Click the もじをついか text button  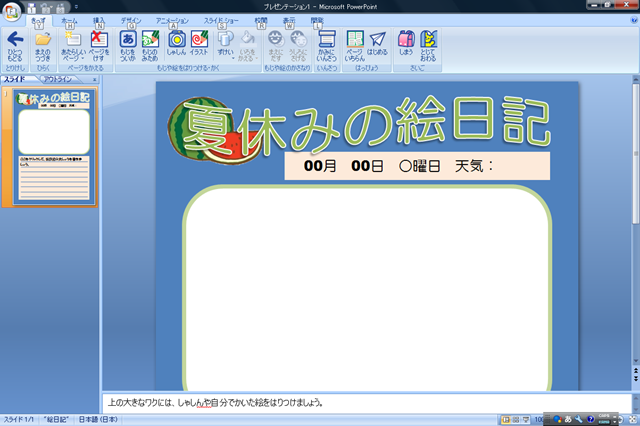[x=128, y=46]
